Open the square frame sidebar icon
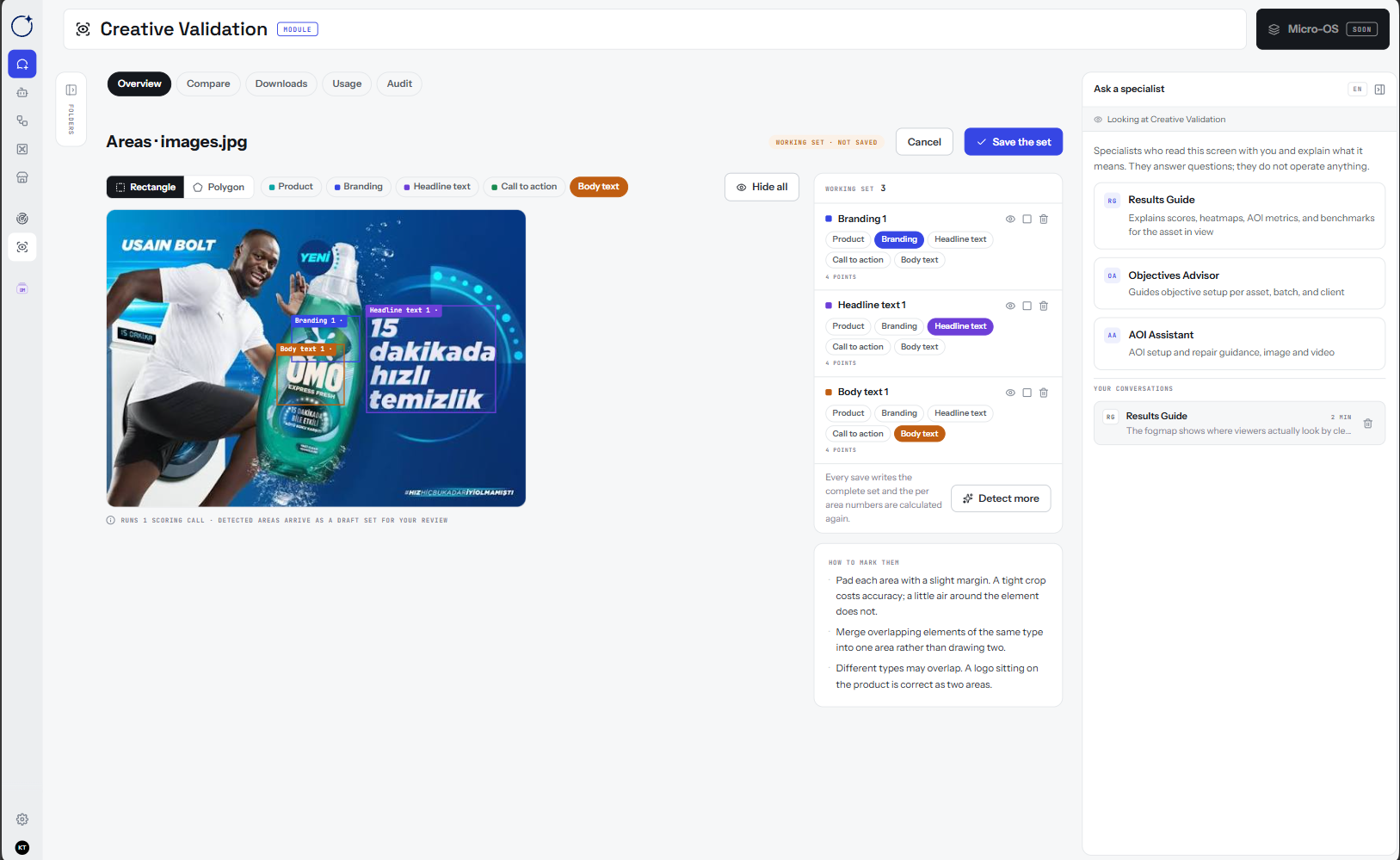The height and width of the screenshot is (860, 1400). [x=22, y=149]
